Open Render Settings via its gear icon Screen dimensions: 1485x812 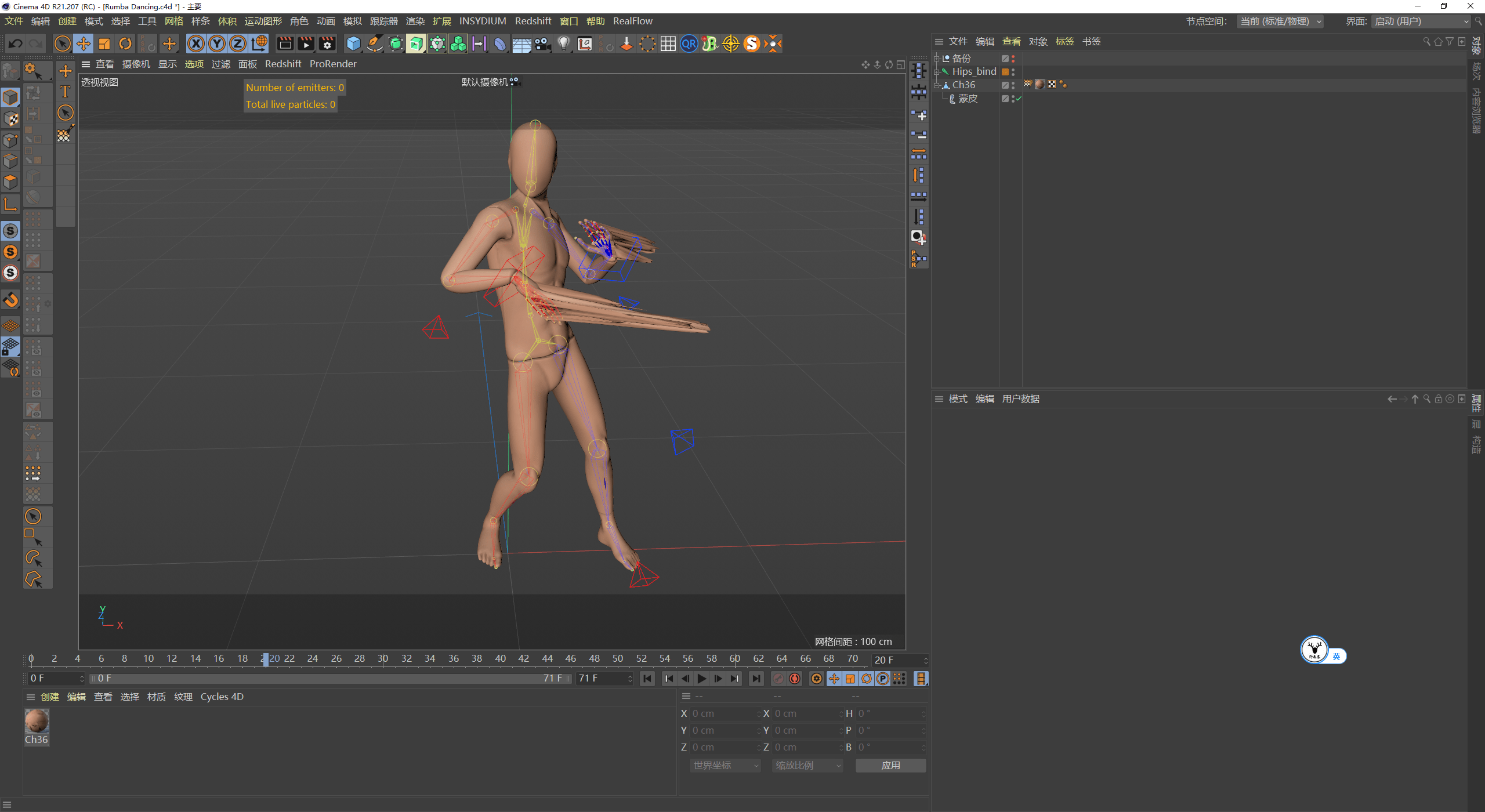pyautogui.click(x=327, y=43)
